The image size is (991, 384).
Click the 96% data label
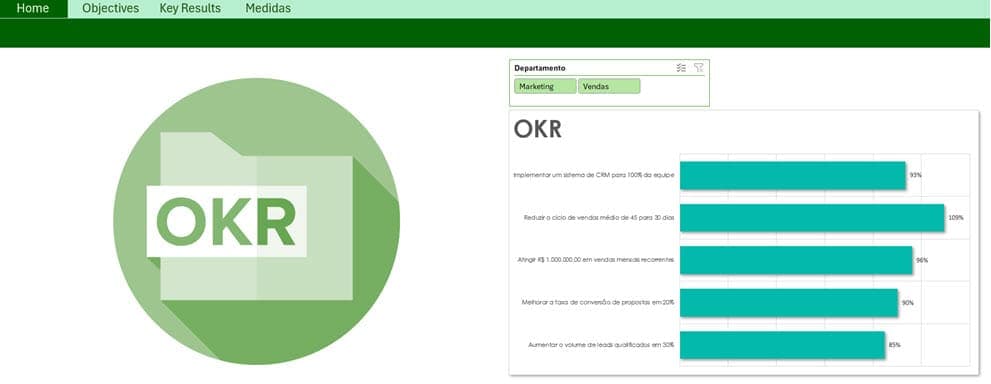(922, 260)
